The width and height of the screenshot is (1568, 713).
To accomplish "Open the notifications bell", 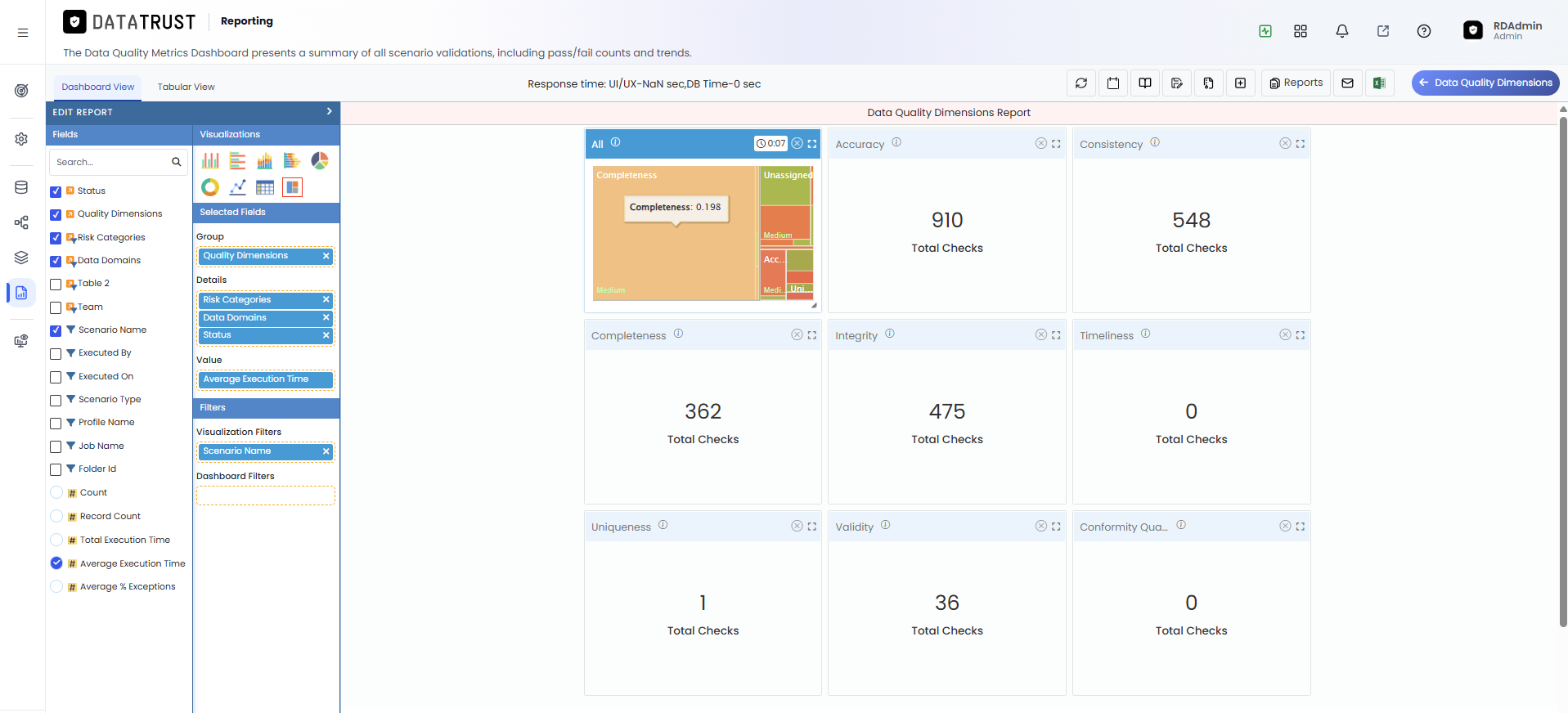I will [1342, 31].
